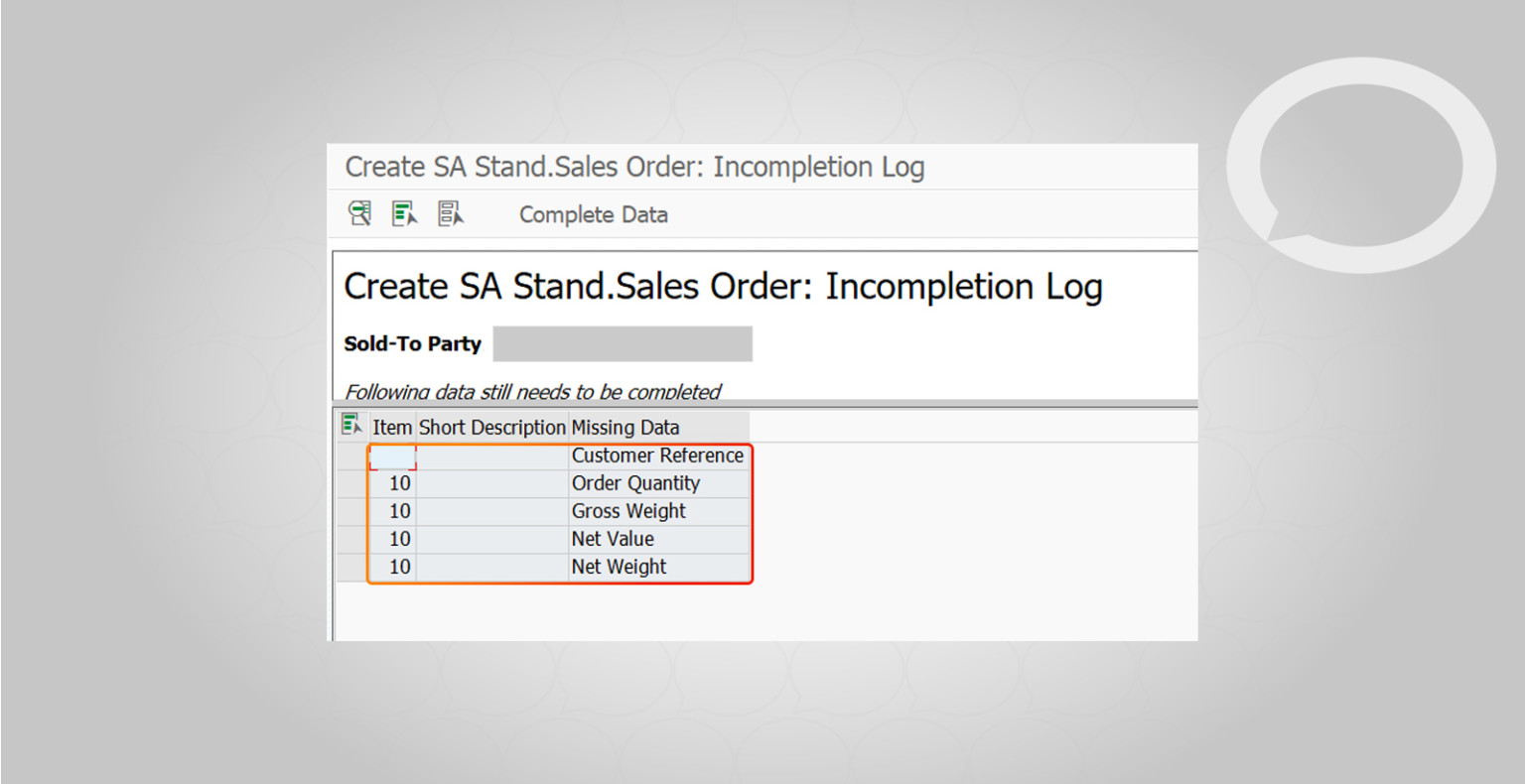Viewport: 1525px width, 784px height.
Task: Select the Customer Reference missing data entry
Action: (657, 456)
